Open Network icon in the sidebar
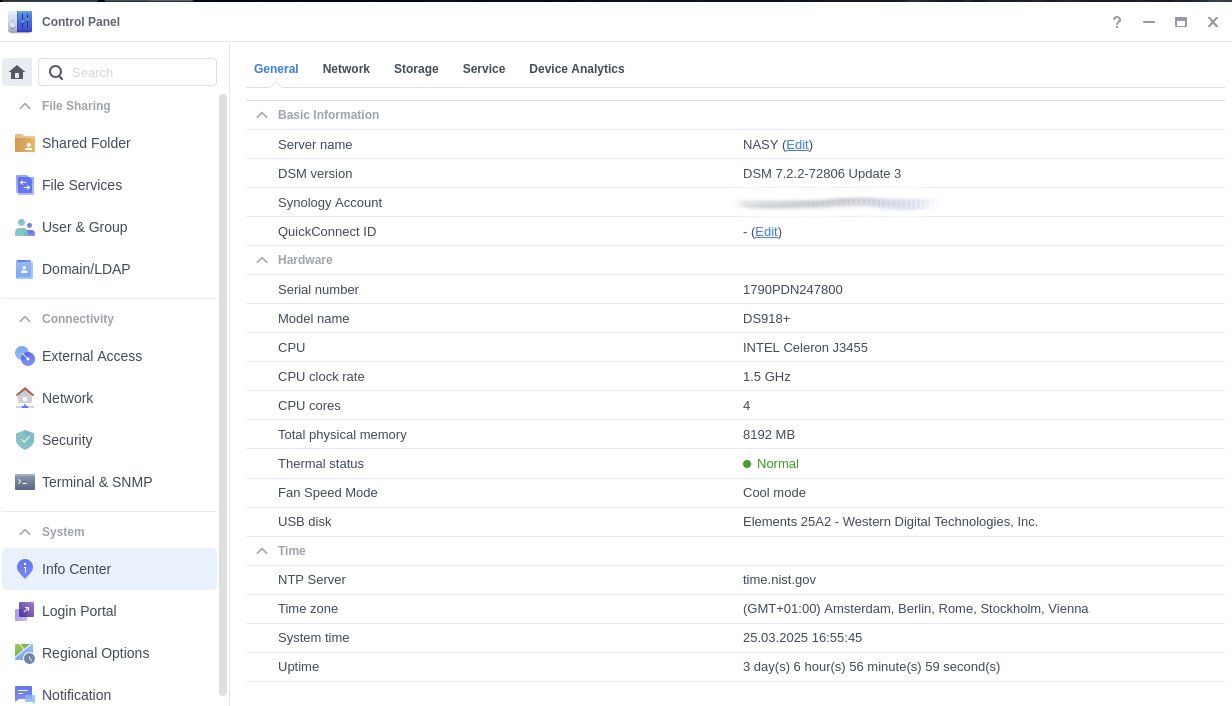Viewport: 1232px width, 706px height. coord(25,398)
